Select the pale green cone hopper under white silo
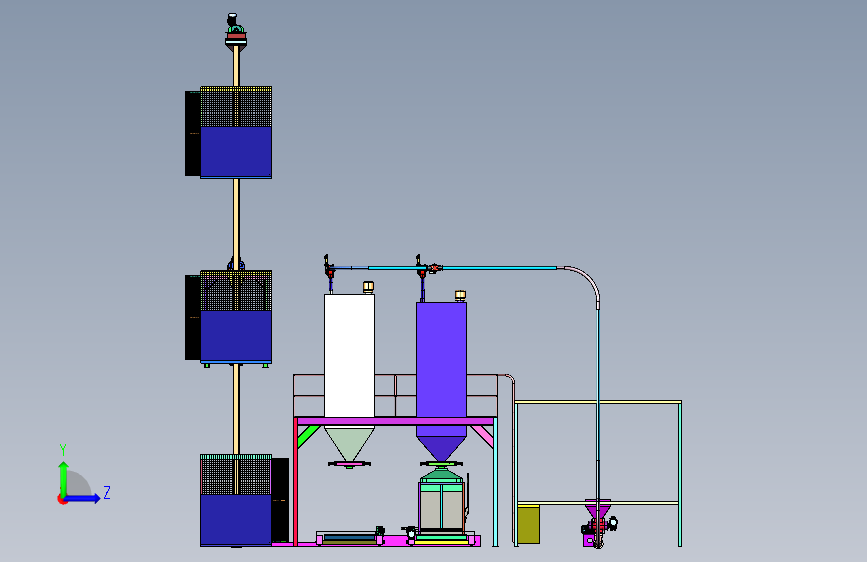This screenshot has width=867, height=562. (x=349, y=444)
